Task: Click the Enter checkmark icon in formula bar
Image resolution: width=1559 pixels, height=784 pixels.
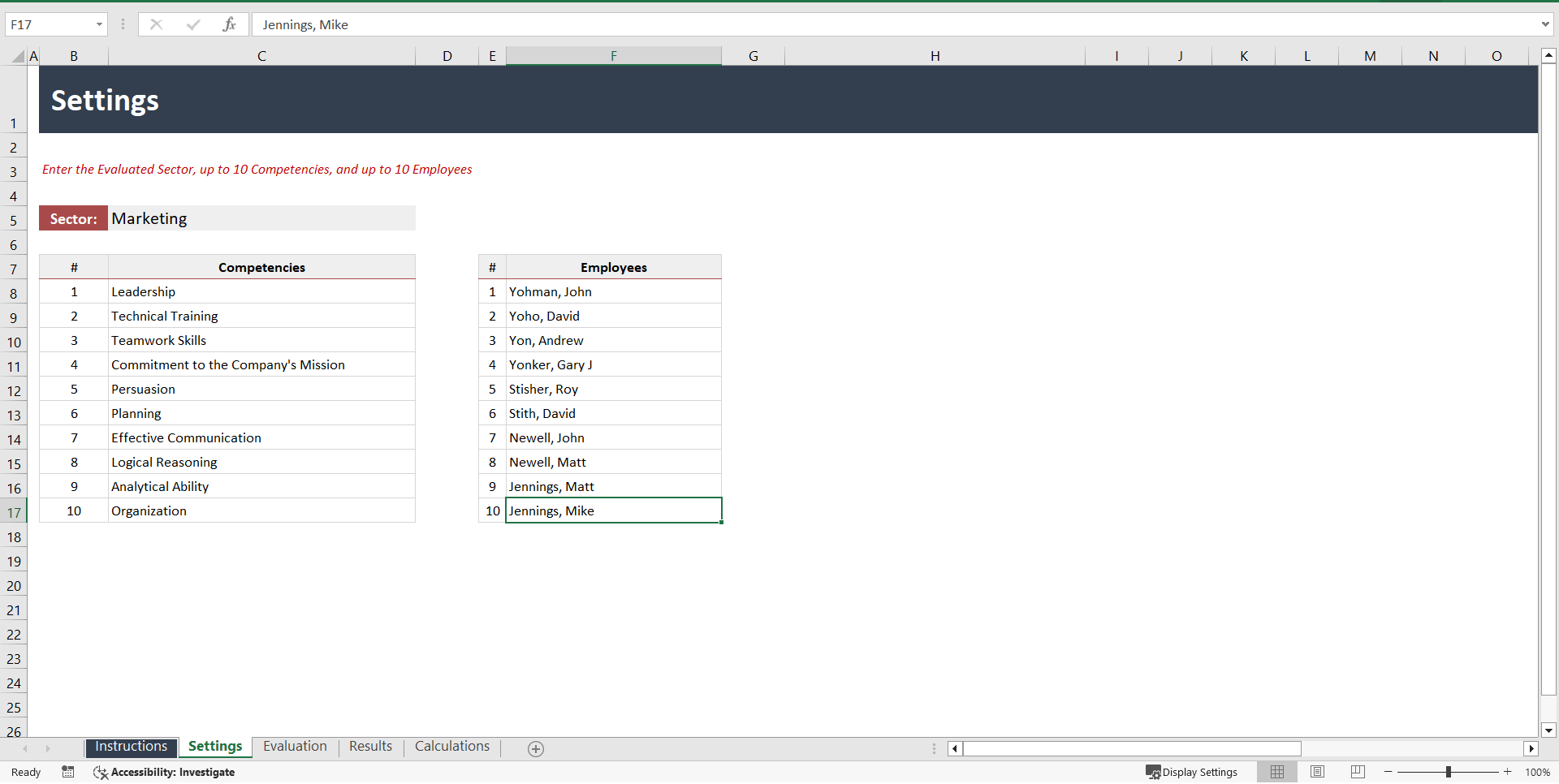Action: 192,24
